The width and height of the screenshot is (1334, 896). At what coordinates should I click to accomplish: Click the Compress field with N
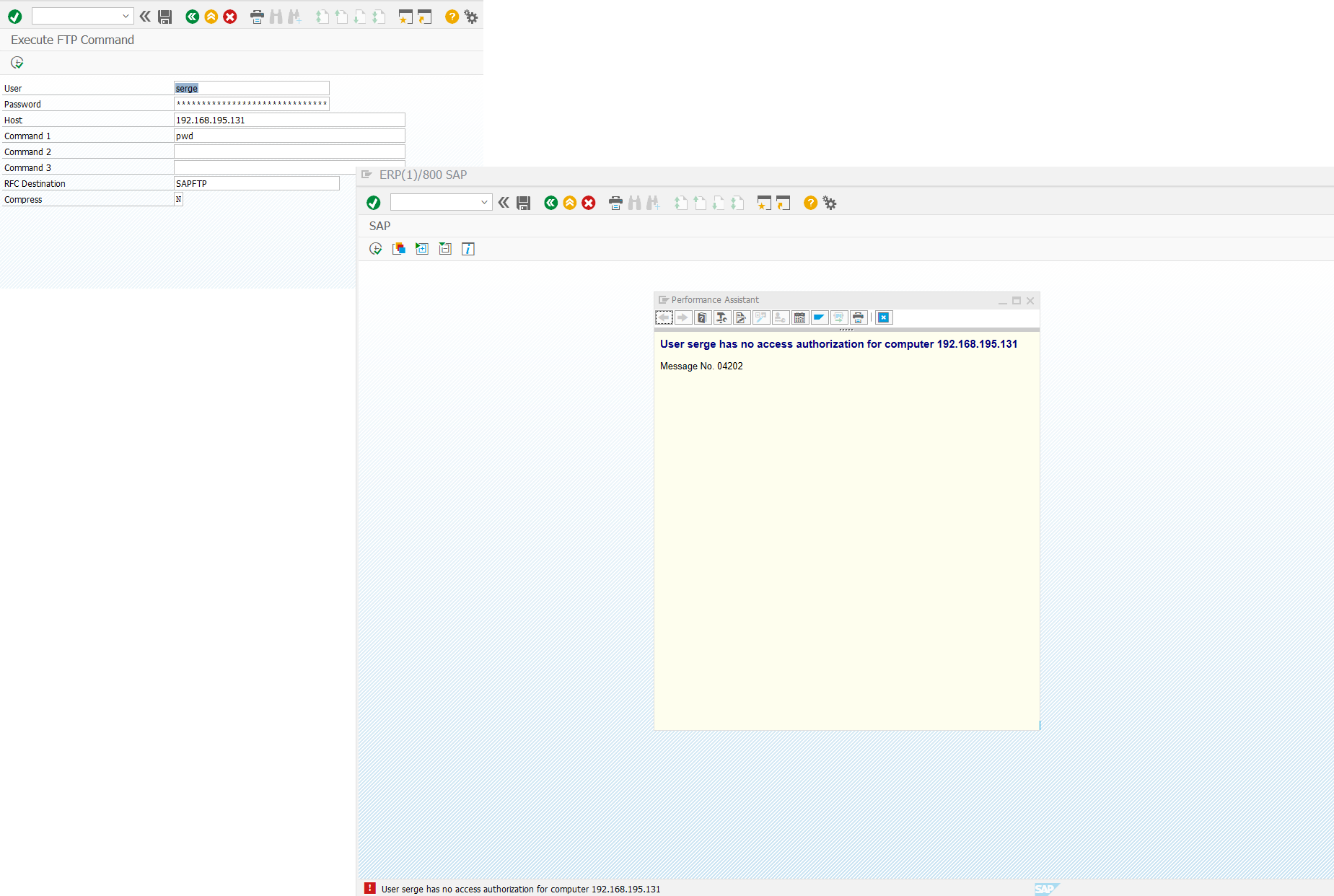(178, 199)
